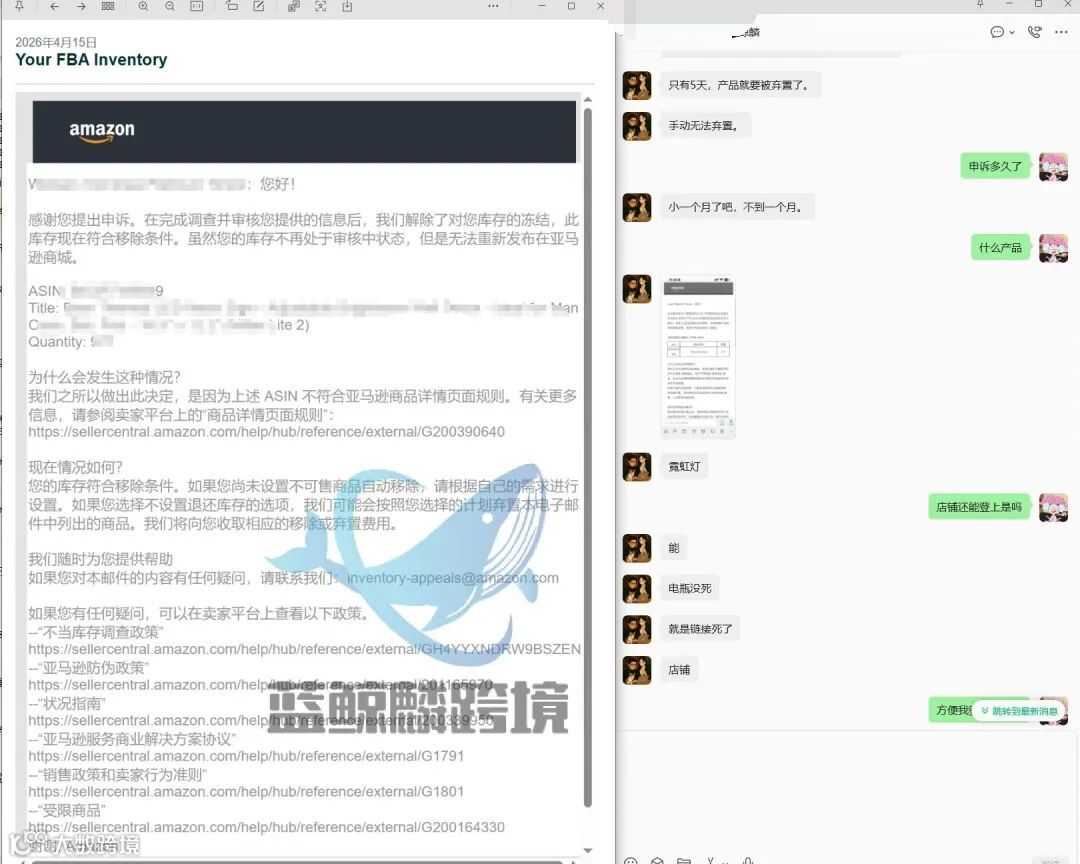Select sent message '什么产品'
Viewport: 1080px width, 864px height.
[1000, 247]
